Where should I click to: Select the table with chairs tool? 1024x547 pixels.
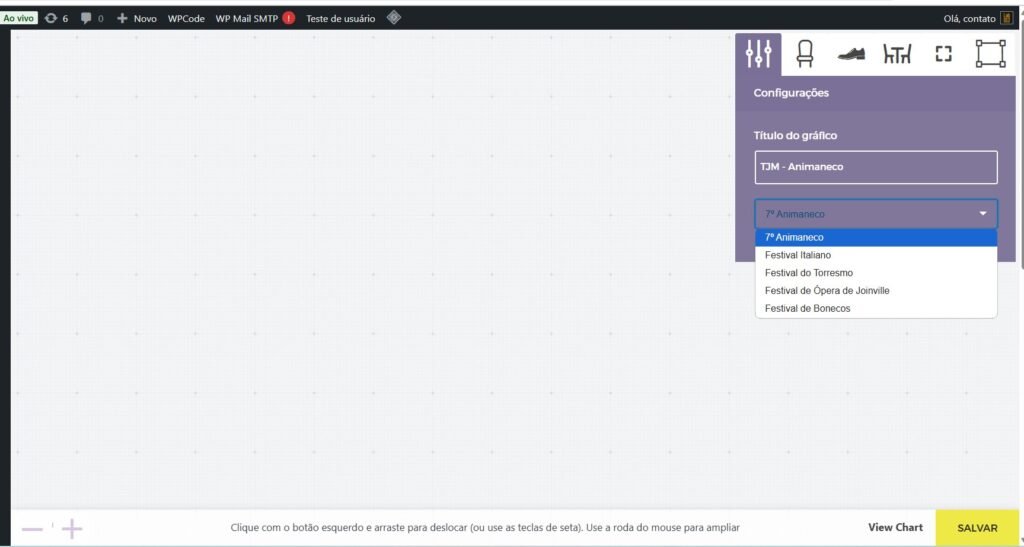pos(897,54)
